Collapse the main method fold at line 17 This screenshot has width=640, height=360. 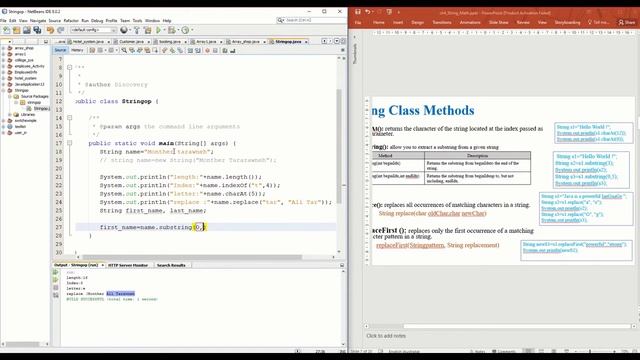[69, 143]
